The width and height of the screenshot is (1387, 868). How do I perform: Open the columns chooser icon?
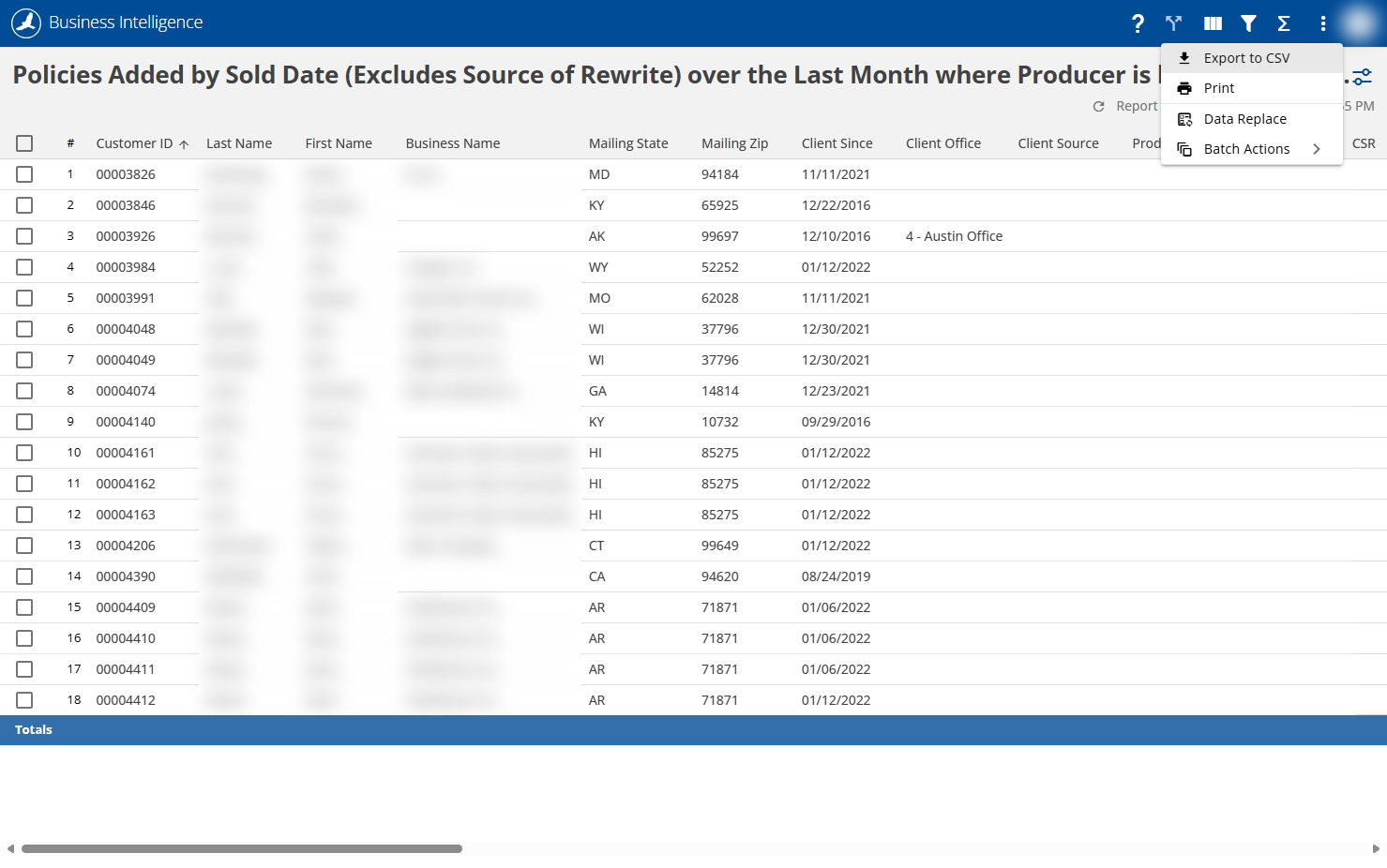click(x=1213, y=23)
